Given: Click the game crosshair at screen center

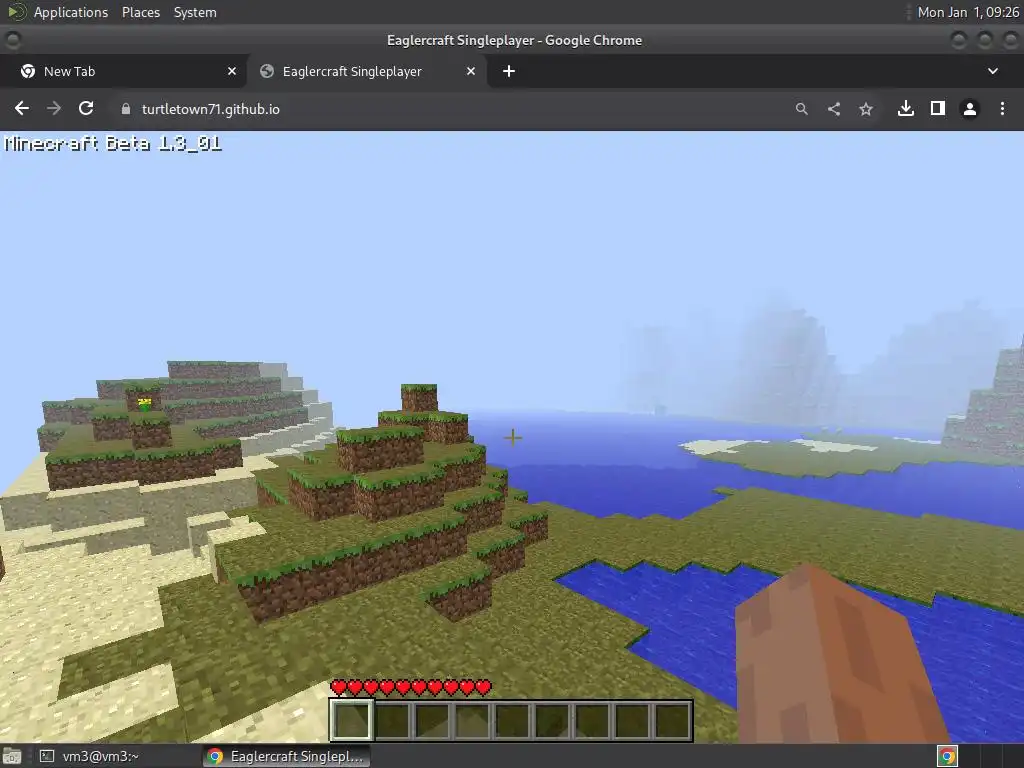Looking at the screenshot, I should (513, 437).
